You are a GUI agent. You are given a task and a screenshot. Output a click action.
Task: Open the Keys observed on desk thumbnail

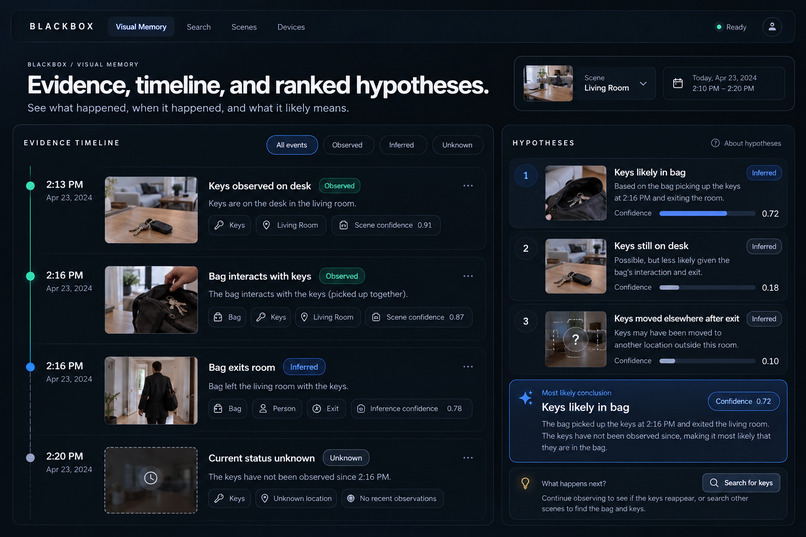(151, 210)
